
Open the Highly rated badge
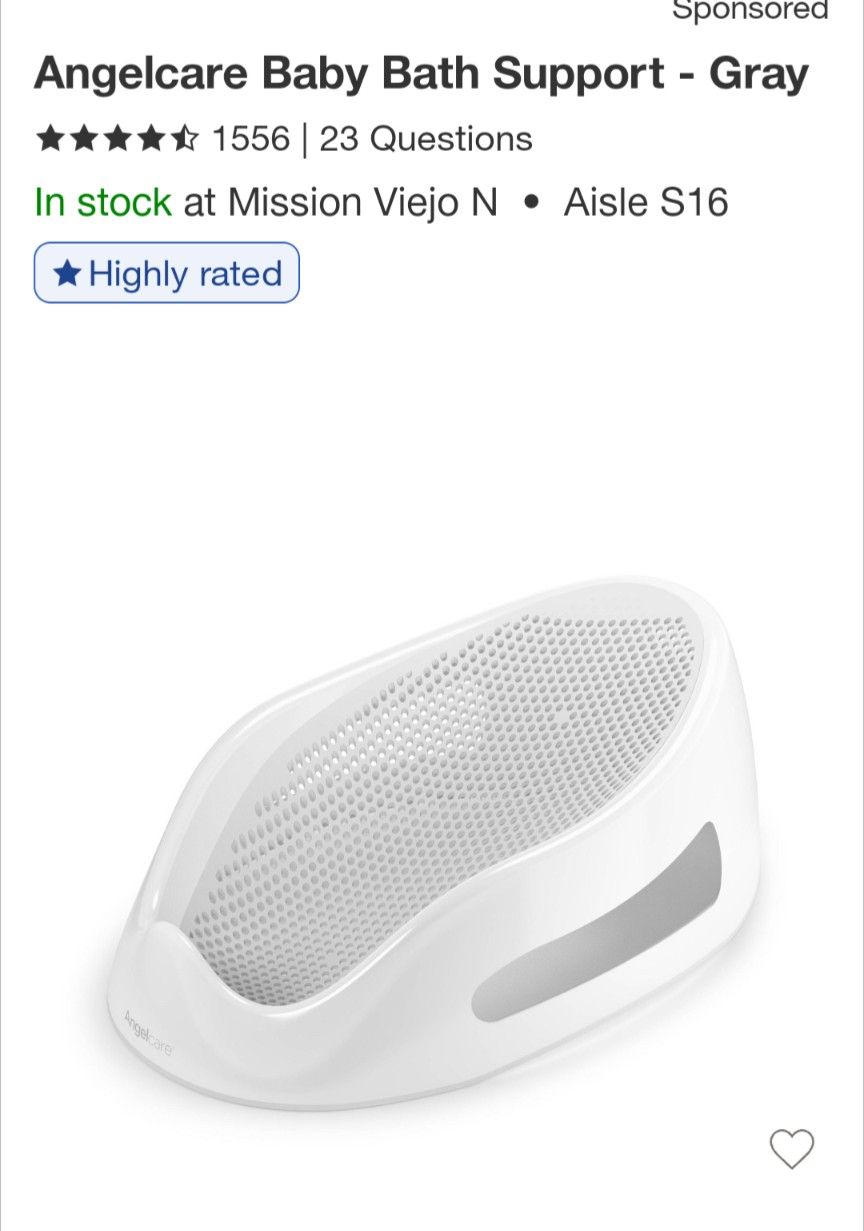click(x=167, y=273)
